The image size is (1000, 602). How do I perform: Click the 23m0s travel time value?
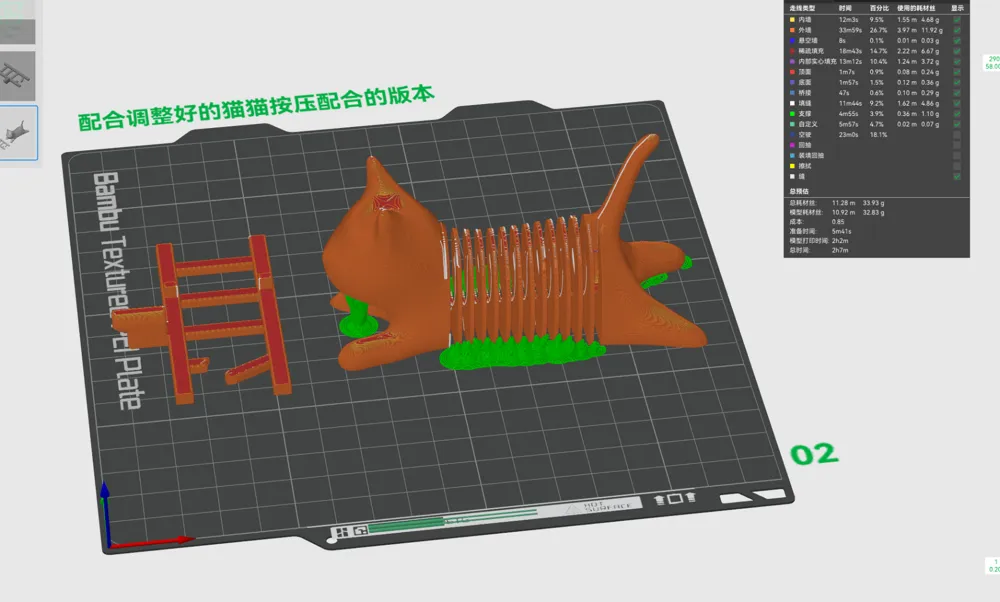pos(848,135)
